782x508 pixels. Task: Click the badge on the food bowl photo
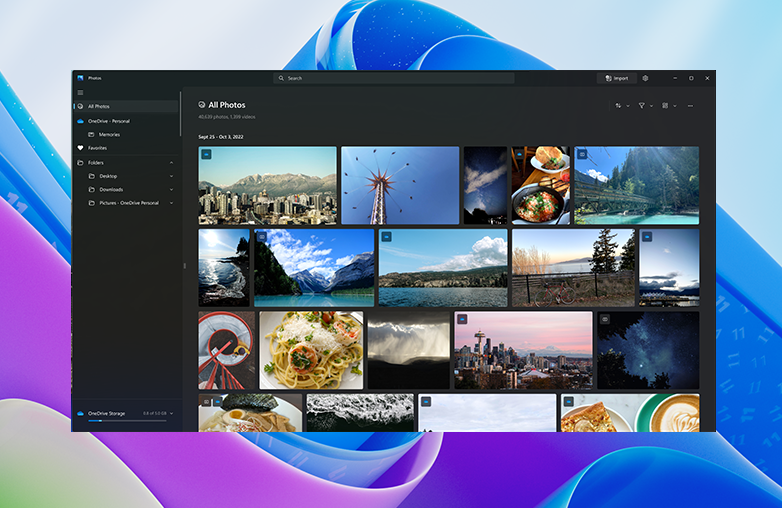pos(519,155)
